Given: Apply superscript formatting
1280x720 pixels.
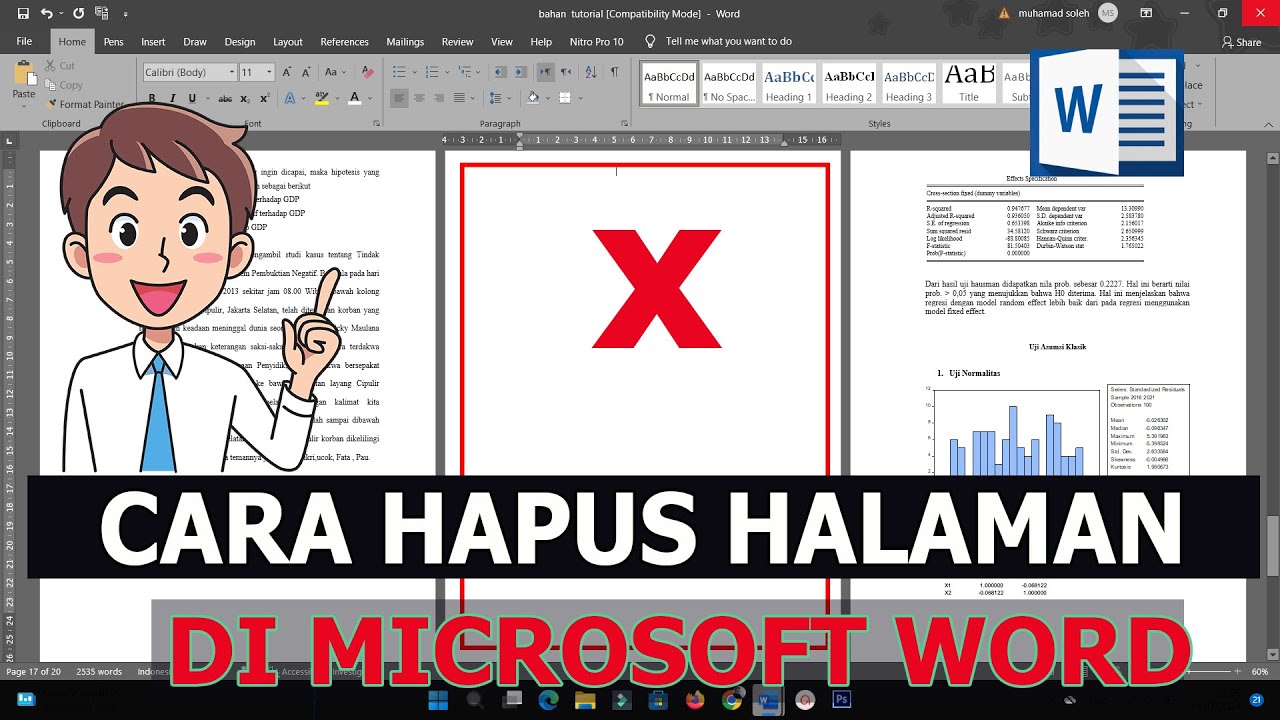Looking at the screenshot, I should click(x=264, y=98).
